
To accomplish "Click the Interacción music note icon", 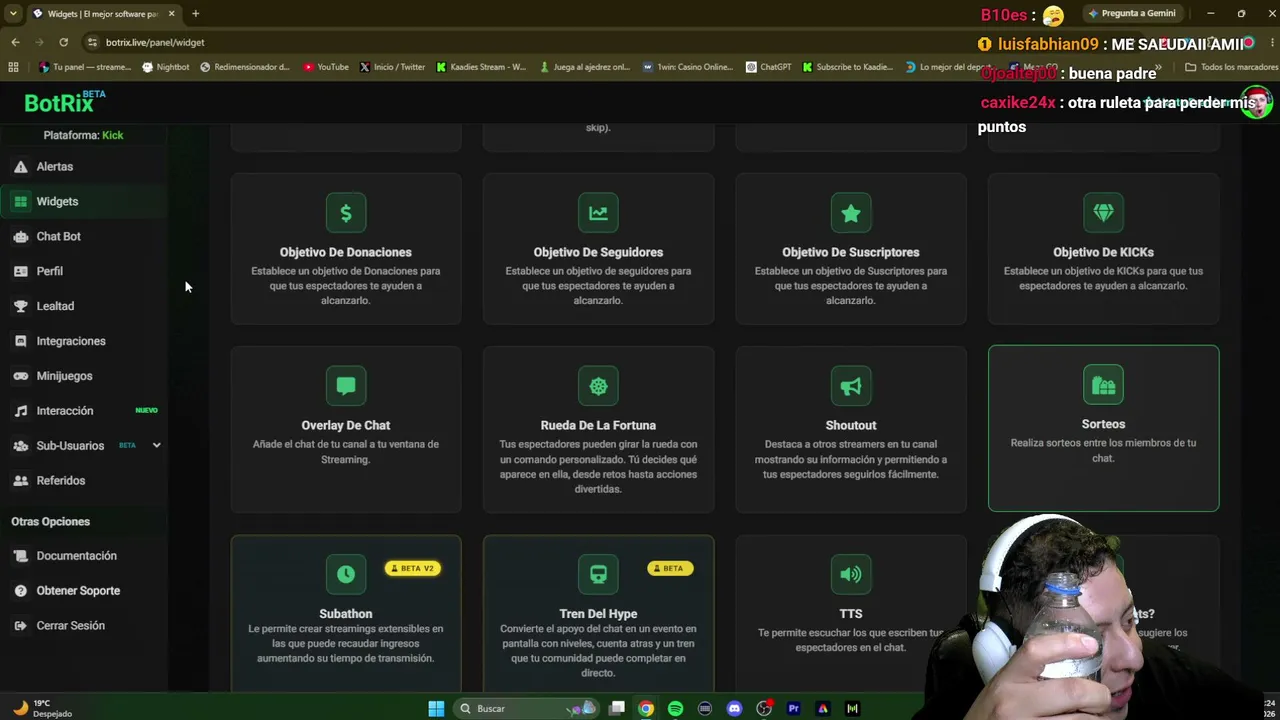I will 20,411.
